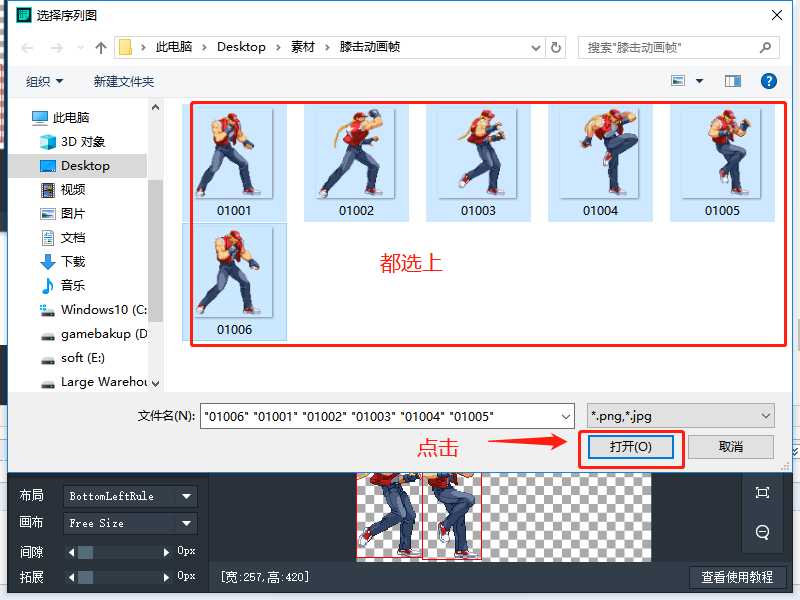
Task: Go forward using the forward arrow
Action: click(57, 48)
